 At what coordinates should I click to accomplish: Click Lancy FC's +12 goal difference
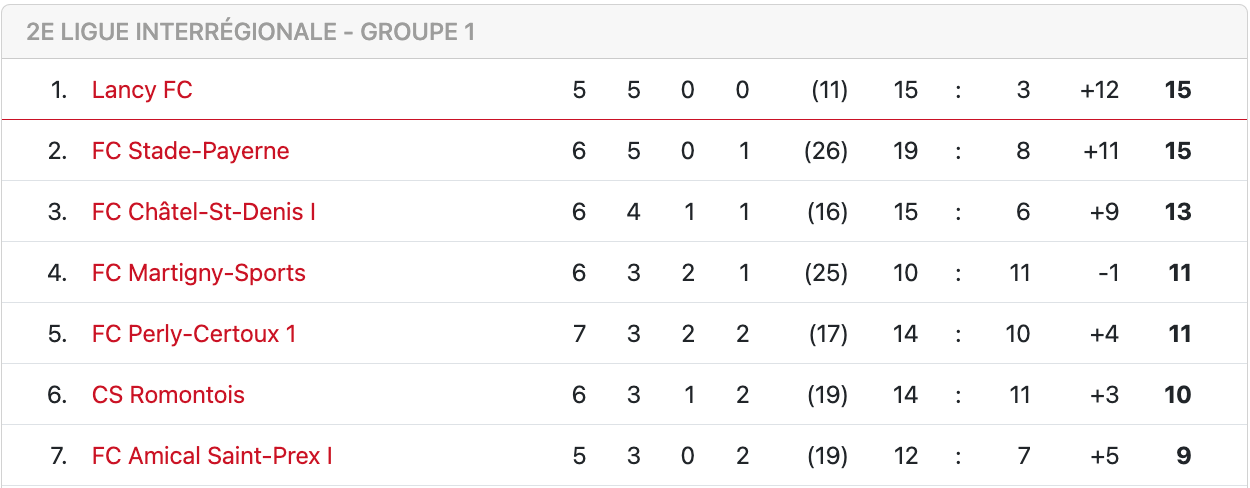point(1099,90)
